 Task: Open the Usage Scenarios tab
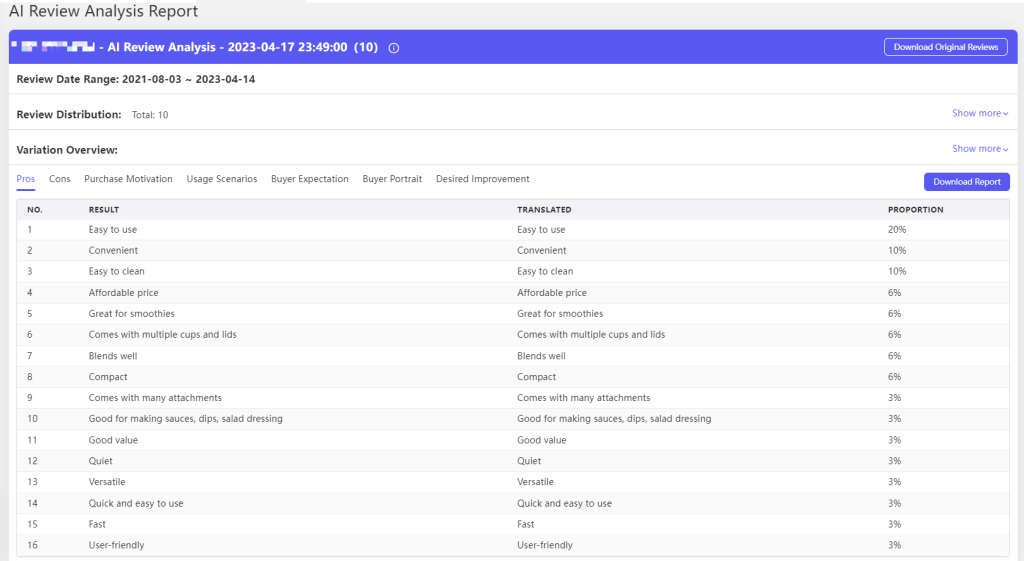click(221, 179)
